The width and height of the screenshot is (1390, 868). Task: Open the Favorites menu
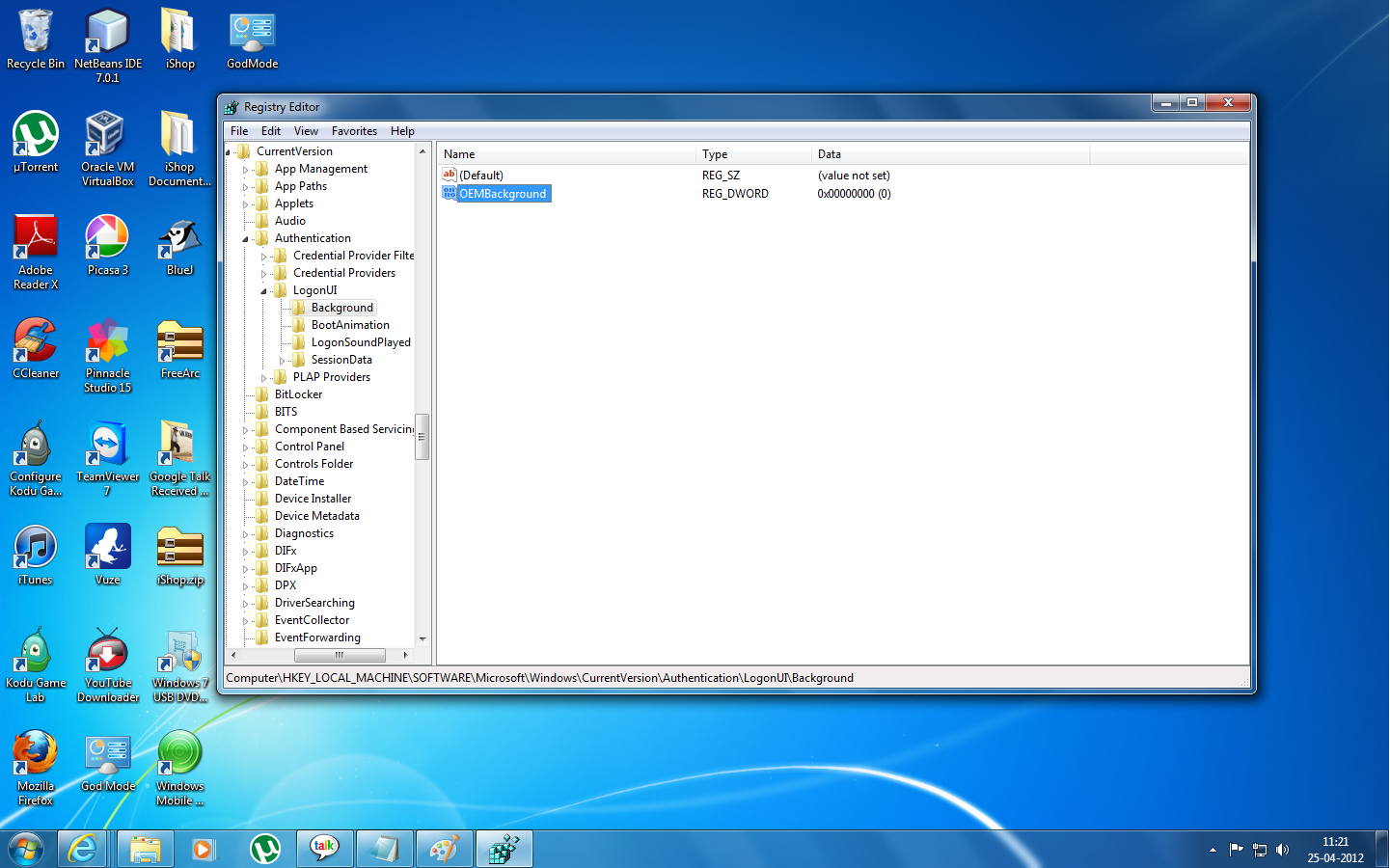354,131
